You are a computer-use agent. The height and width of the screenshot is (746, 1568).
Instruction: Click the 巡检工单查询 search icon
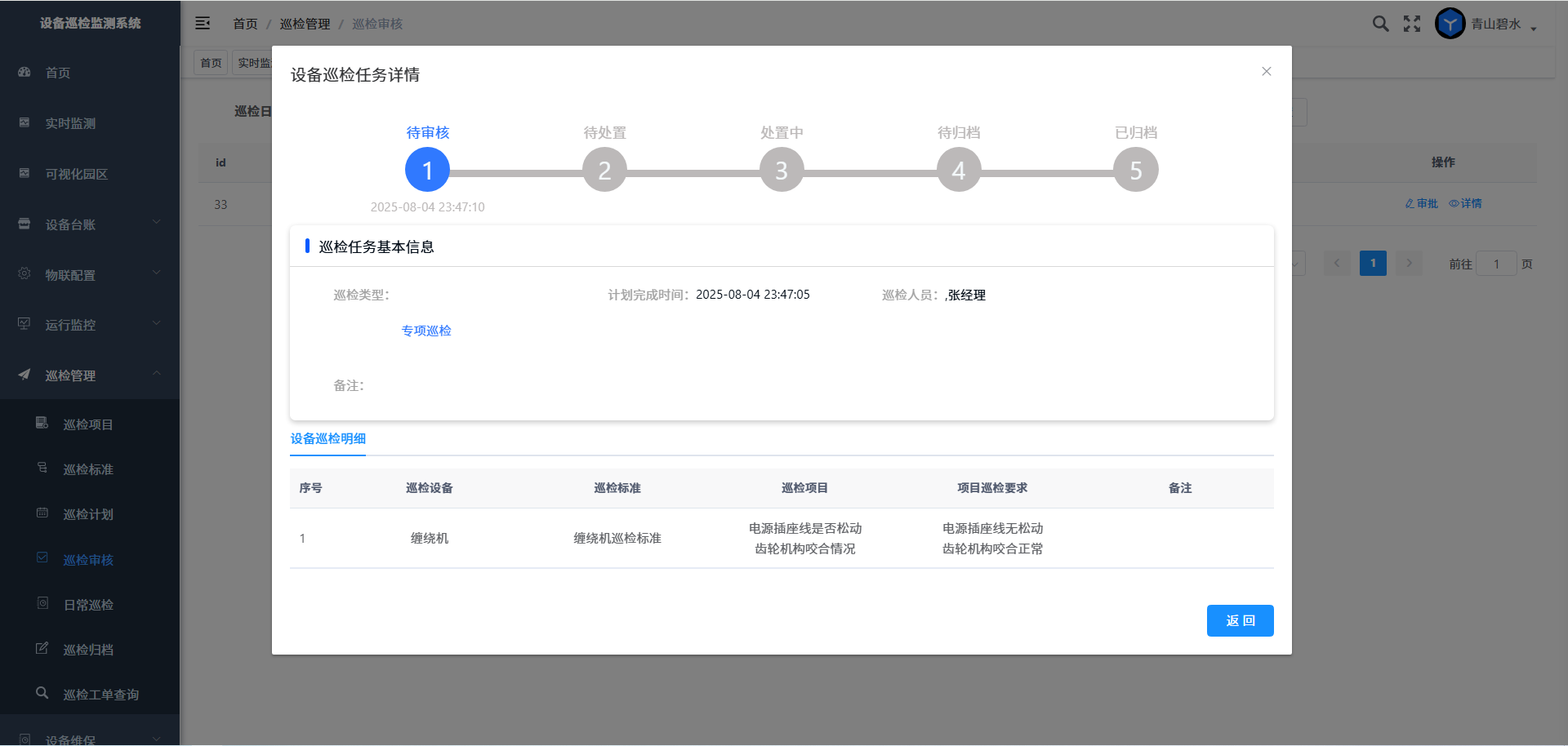click(x=42, y=693)
